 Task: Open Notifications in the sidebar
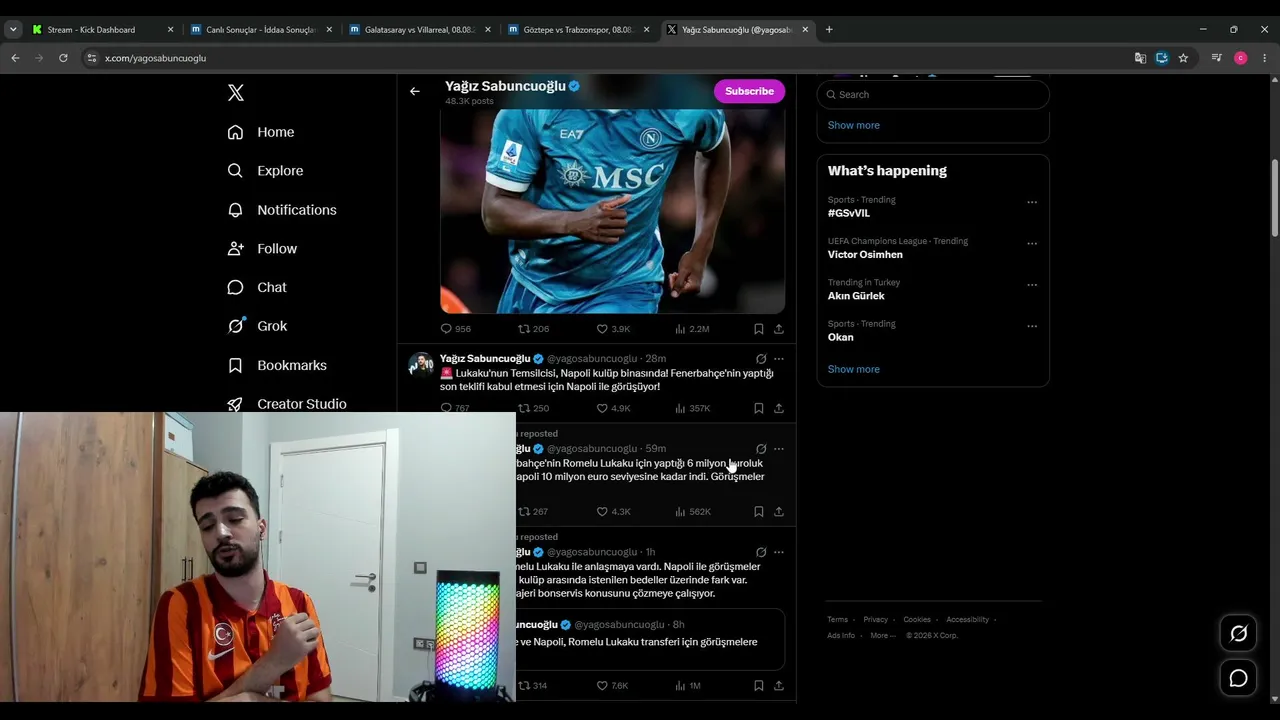coord(282,210)
